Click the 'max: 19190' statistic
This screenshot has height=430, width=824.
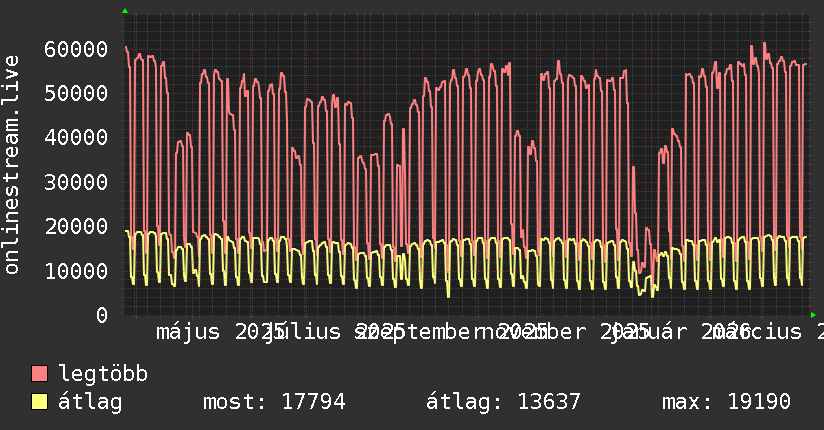(x=726, y=402)
